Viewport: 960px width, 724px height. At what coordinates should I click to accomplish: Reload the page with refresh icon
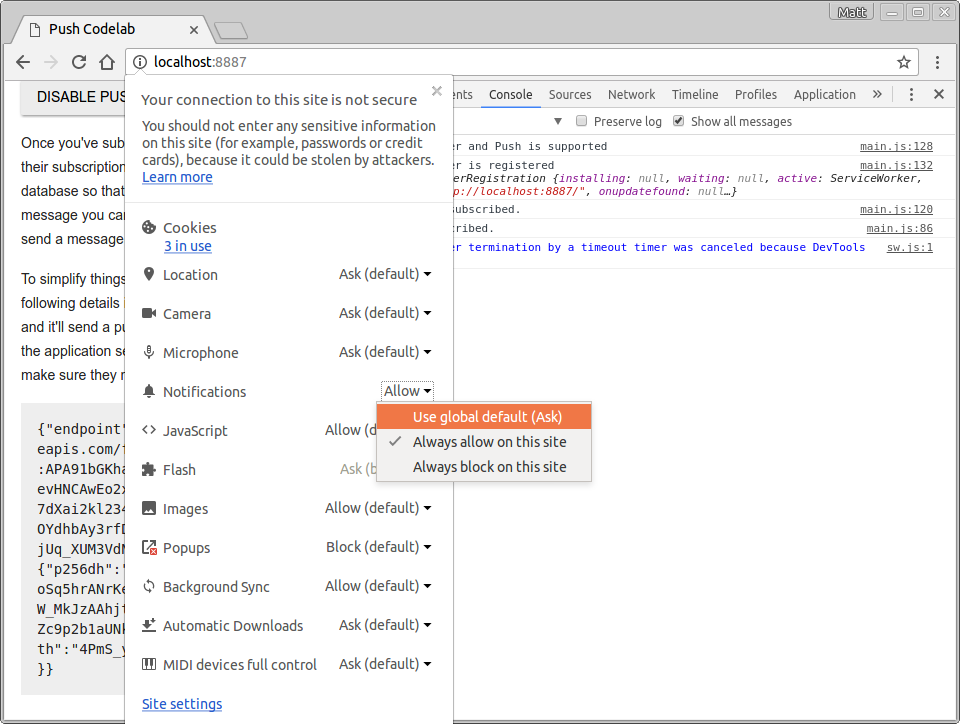tap(79, 62)
